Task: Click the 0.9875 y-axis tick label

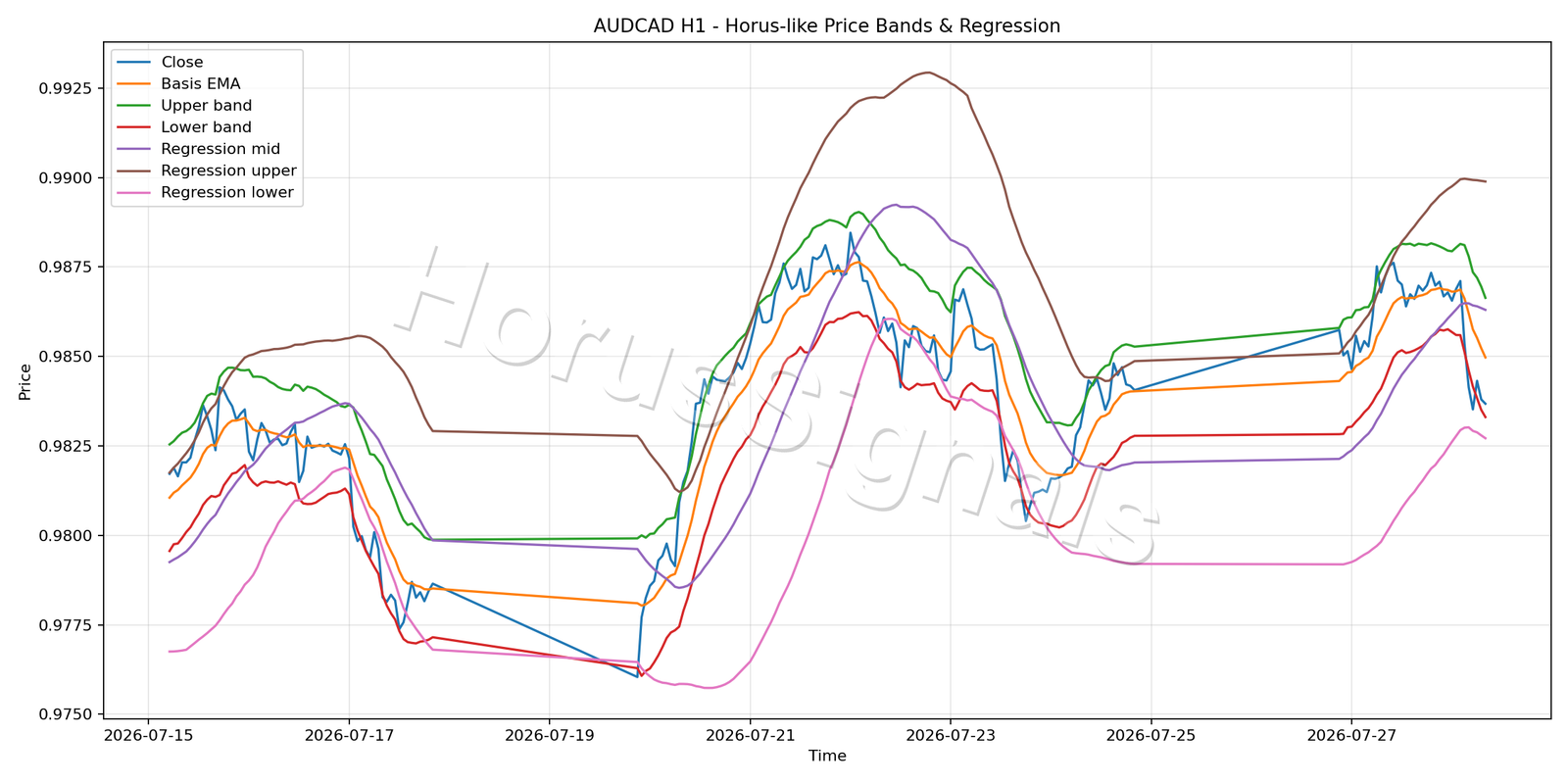Action: (x=66, y=268)
